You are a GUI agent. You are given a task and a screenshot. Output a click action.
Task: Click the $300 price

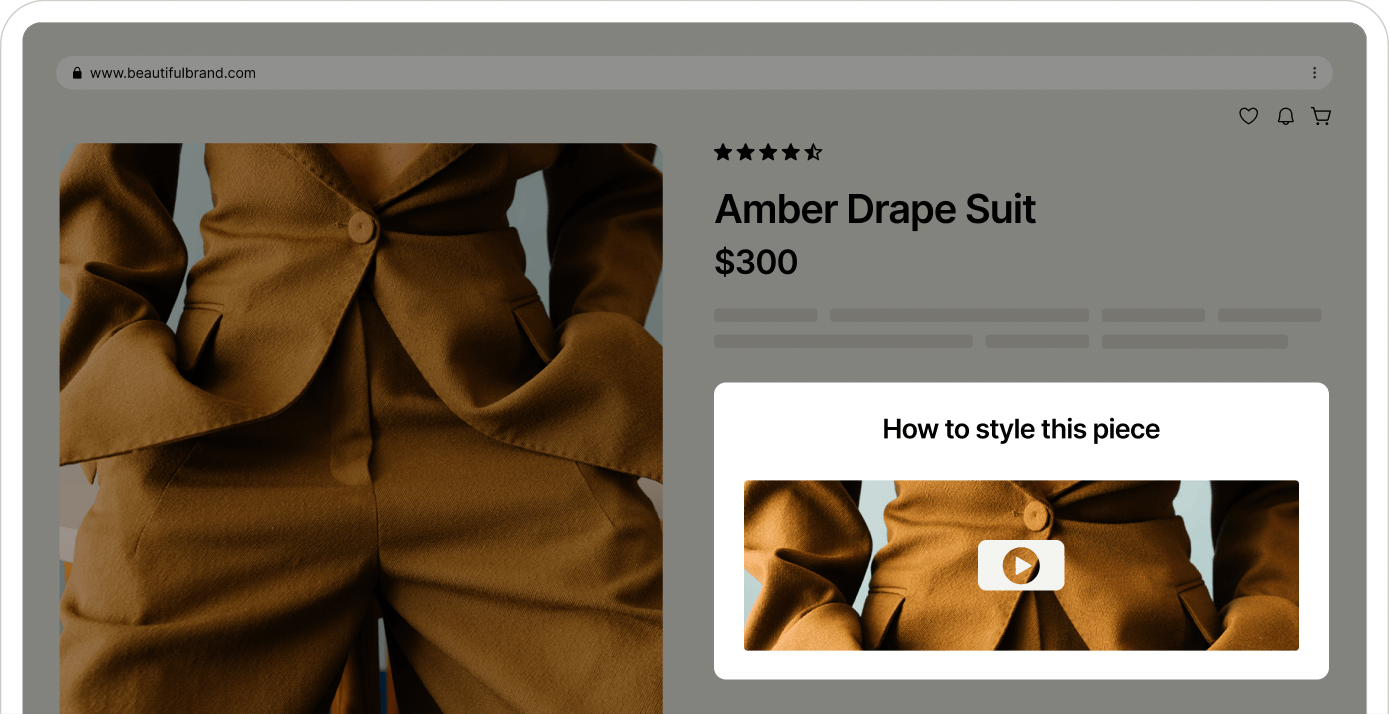pos(756,262)
